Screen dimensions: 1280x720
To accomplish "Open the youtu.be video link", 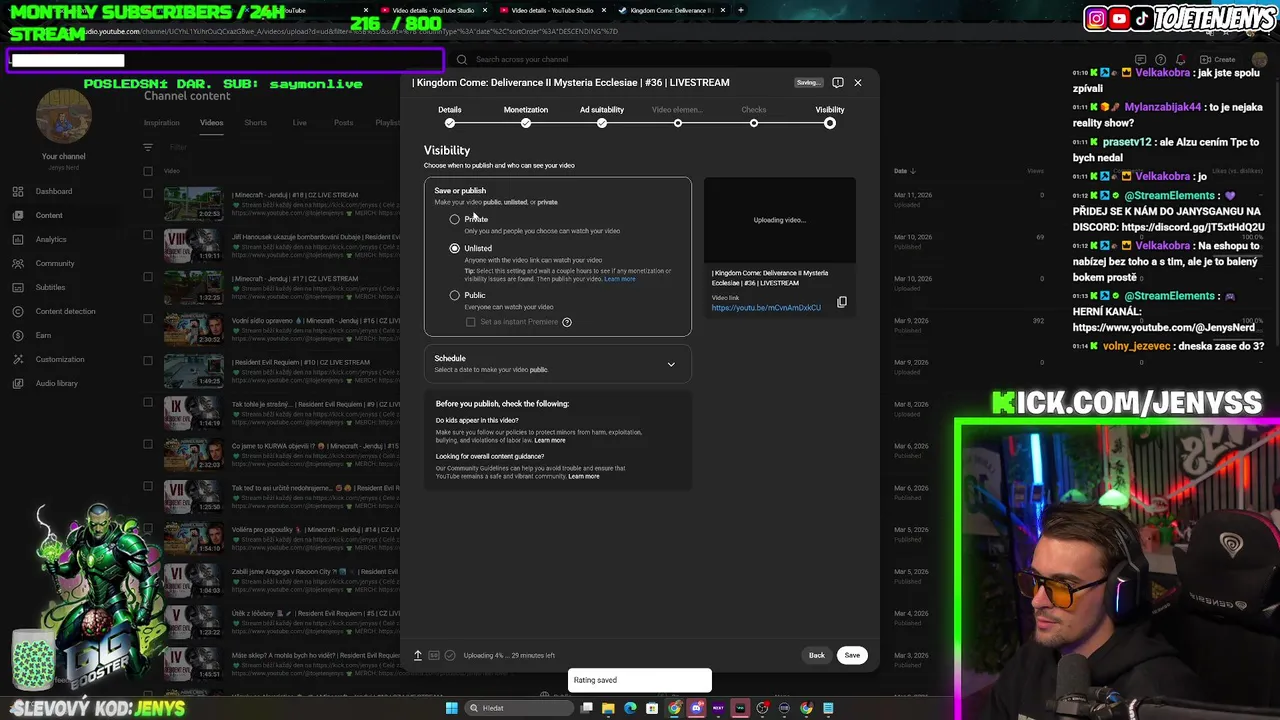I will tap(766, 308).
